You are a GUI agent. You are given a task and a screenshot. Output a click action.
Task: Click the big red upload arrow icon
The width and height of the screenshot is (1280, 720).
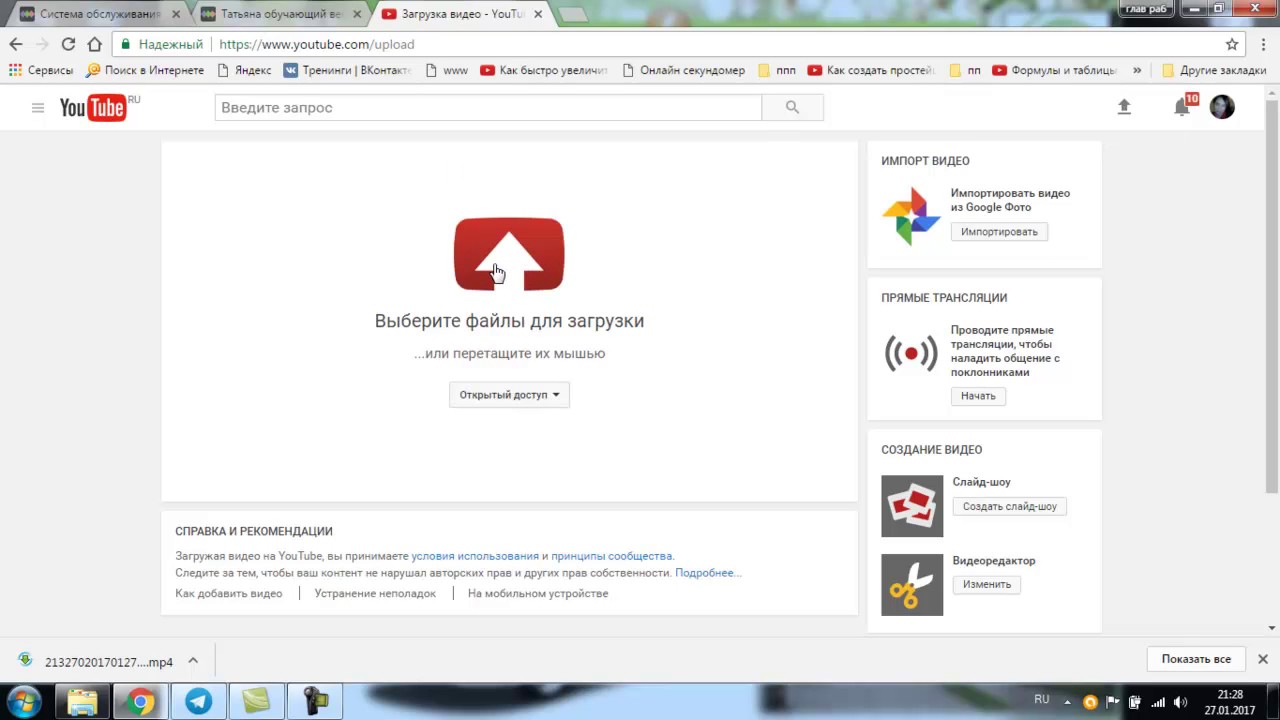tap(509, 254)
